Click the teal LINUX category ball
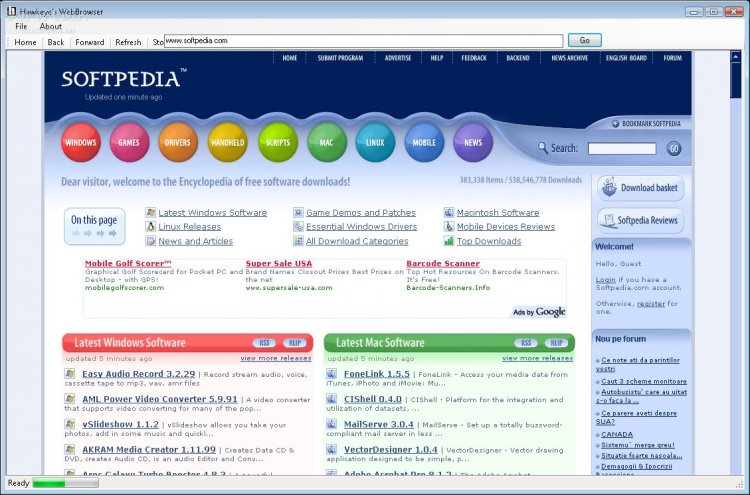This screenshot has width=750, height=495. [375, 142]
